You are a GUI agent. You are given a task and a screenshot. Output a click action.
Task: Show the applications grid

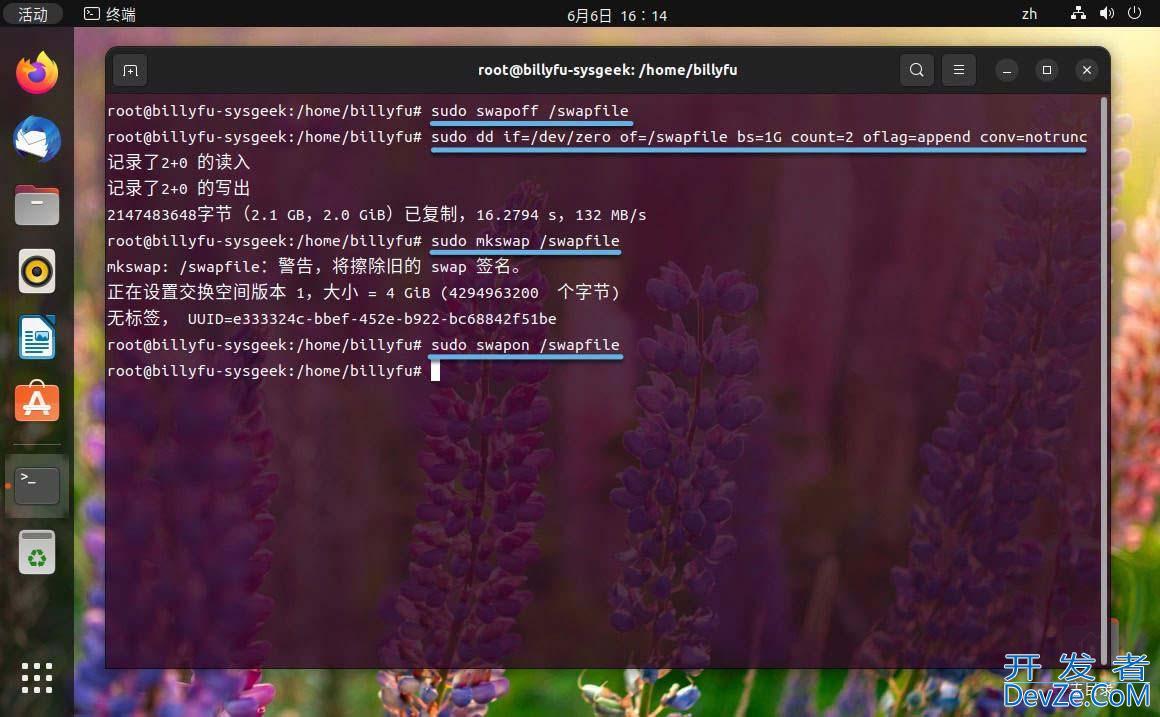37,678
